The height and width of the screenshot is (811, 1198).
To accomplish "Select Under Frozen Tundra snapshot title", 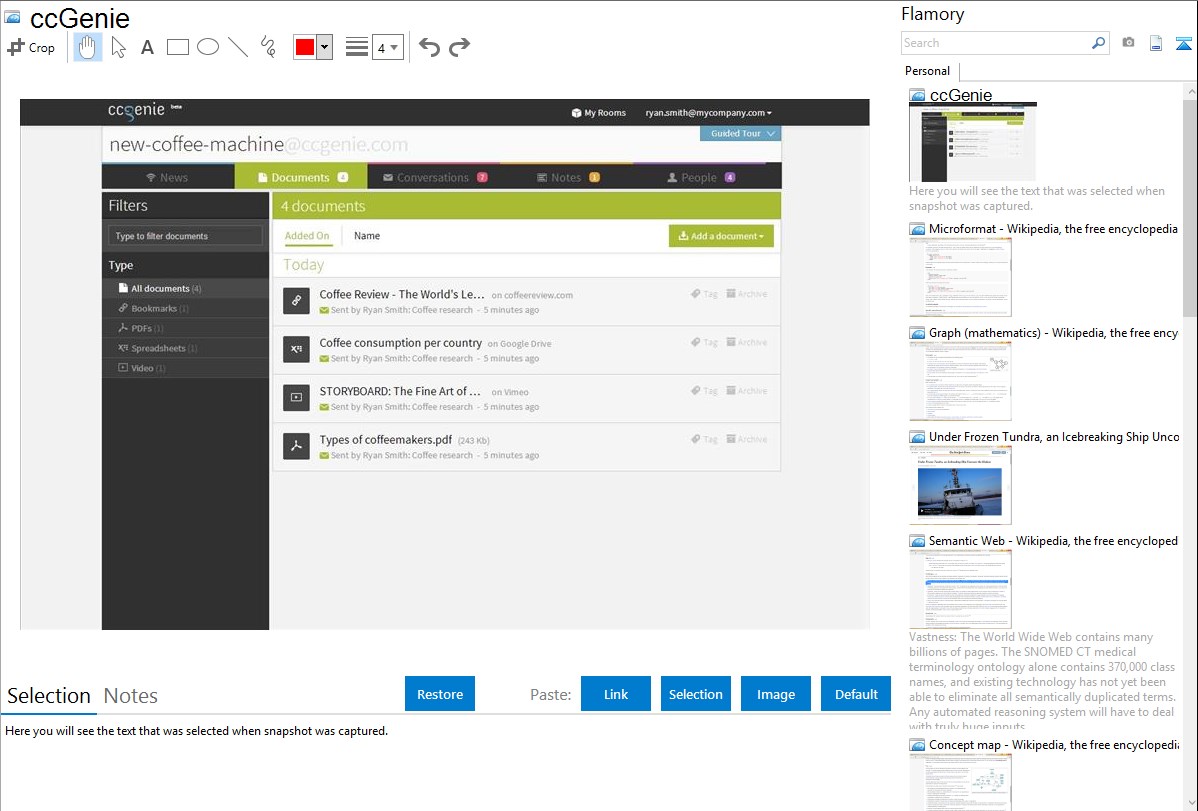I will pos(1054,436).
